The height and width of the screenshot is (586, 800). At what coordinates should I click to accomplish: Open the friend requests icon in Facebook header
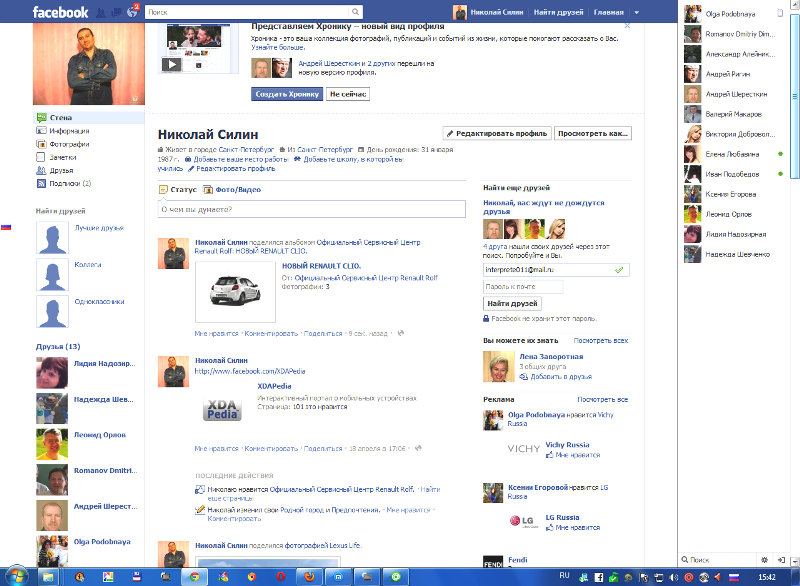[101, 12]
